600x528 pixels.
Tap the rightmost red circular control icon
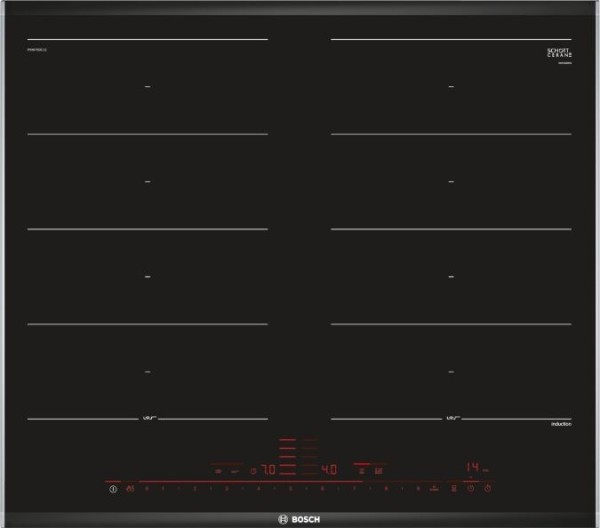coord(487,489)
